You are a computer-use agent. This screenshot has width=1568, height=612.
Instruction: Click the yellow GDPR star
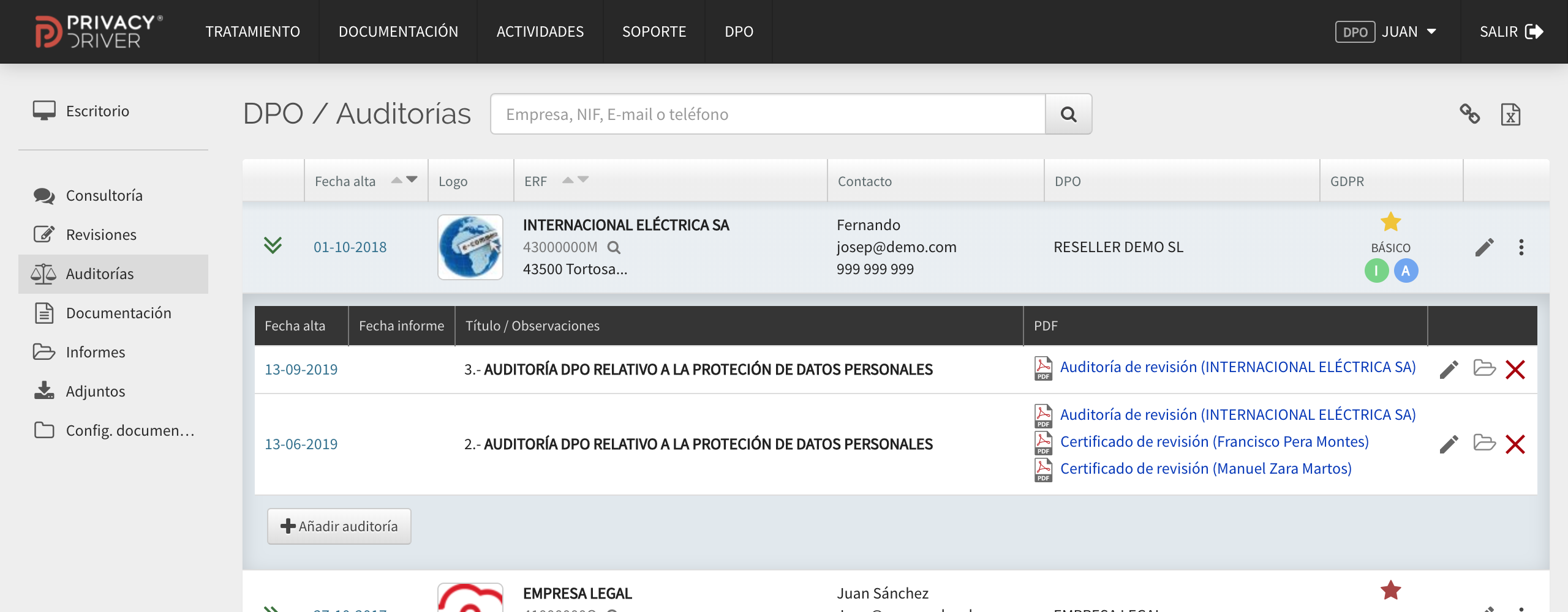[x=1390, y=222]
